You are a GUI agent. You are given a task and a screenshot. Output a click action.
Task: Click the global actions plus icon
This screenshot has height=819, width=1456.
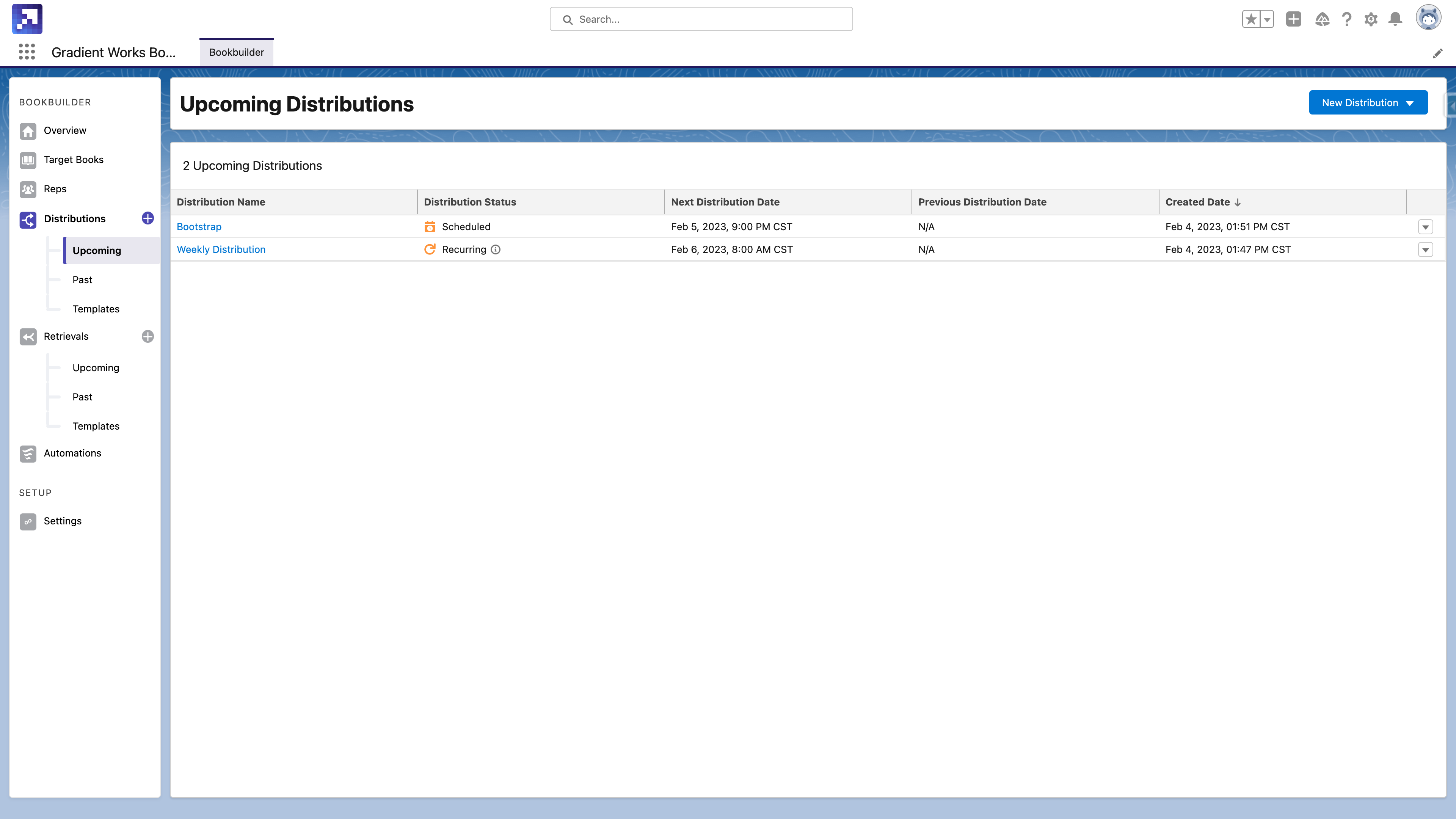click(1294, 19)
